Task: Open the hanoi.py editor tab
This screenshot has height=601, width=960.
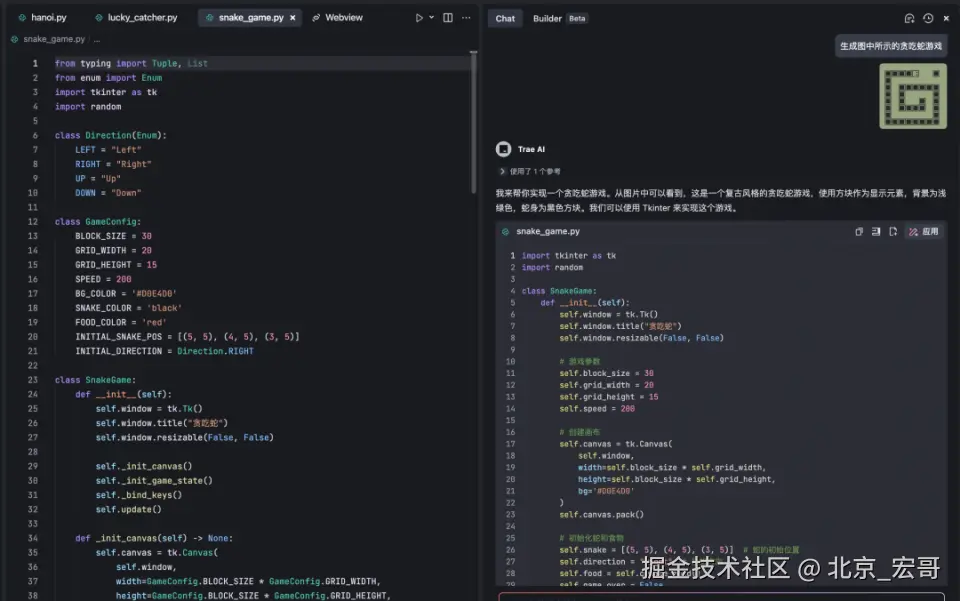Action: [x=42, y=18]
